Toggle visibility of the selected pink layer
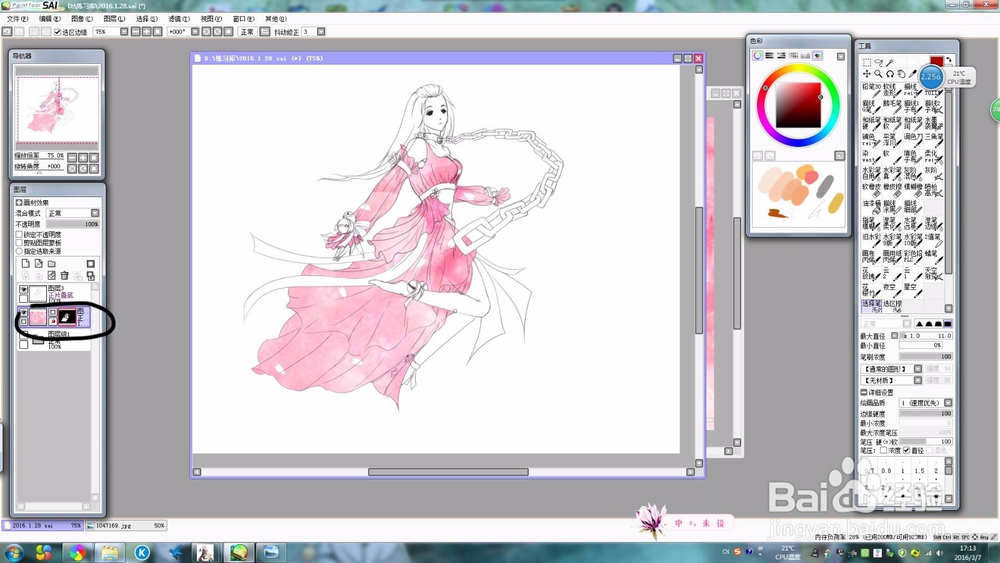Screen dimensions: 1000x563 pos(24,313)
